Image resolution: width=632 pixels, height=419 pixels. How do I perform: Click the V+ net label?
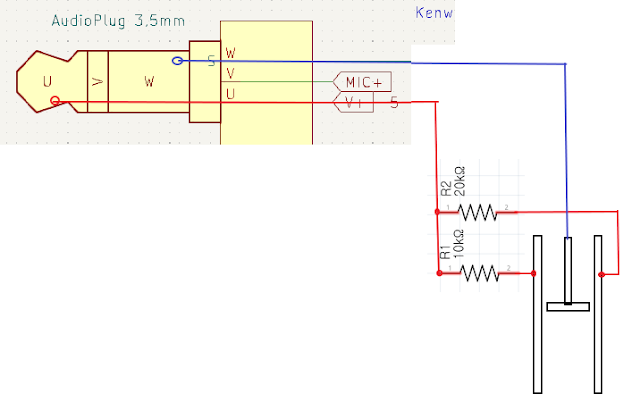[356, 101]
